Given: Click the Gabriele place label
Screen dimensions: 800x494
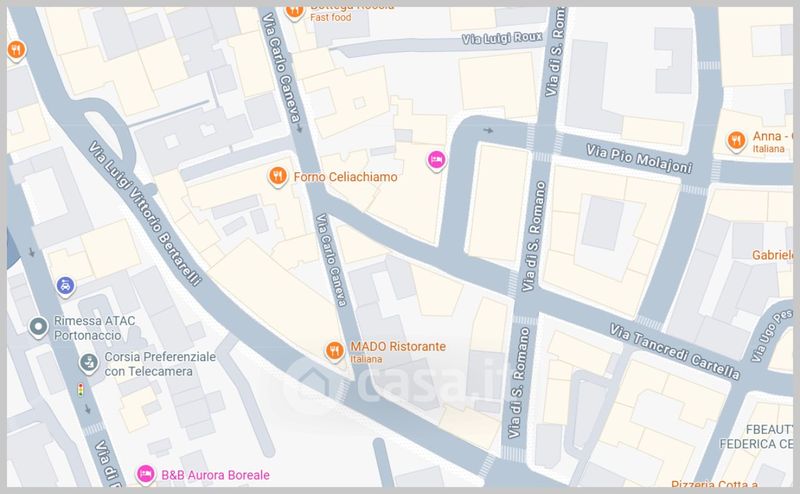Looking at the screenshot, I should click(772, 255).
